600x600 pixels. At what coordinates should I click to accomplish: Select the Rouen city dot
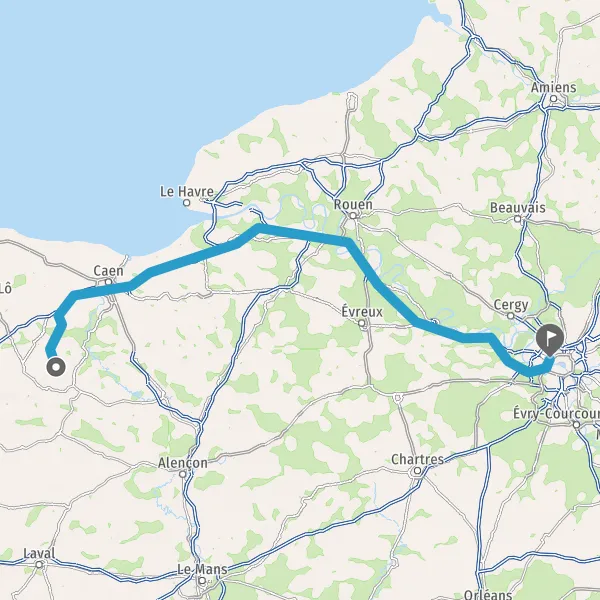tap(353, 216)
